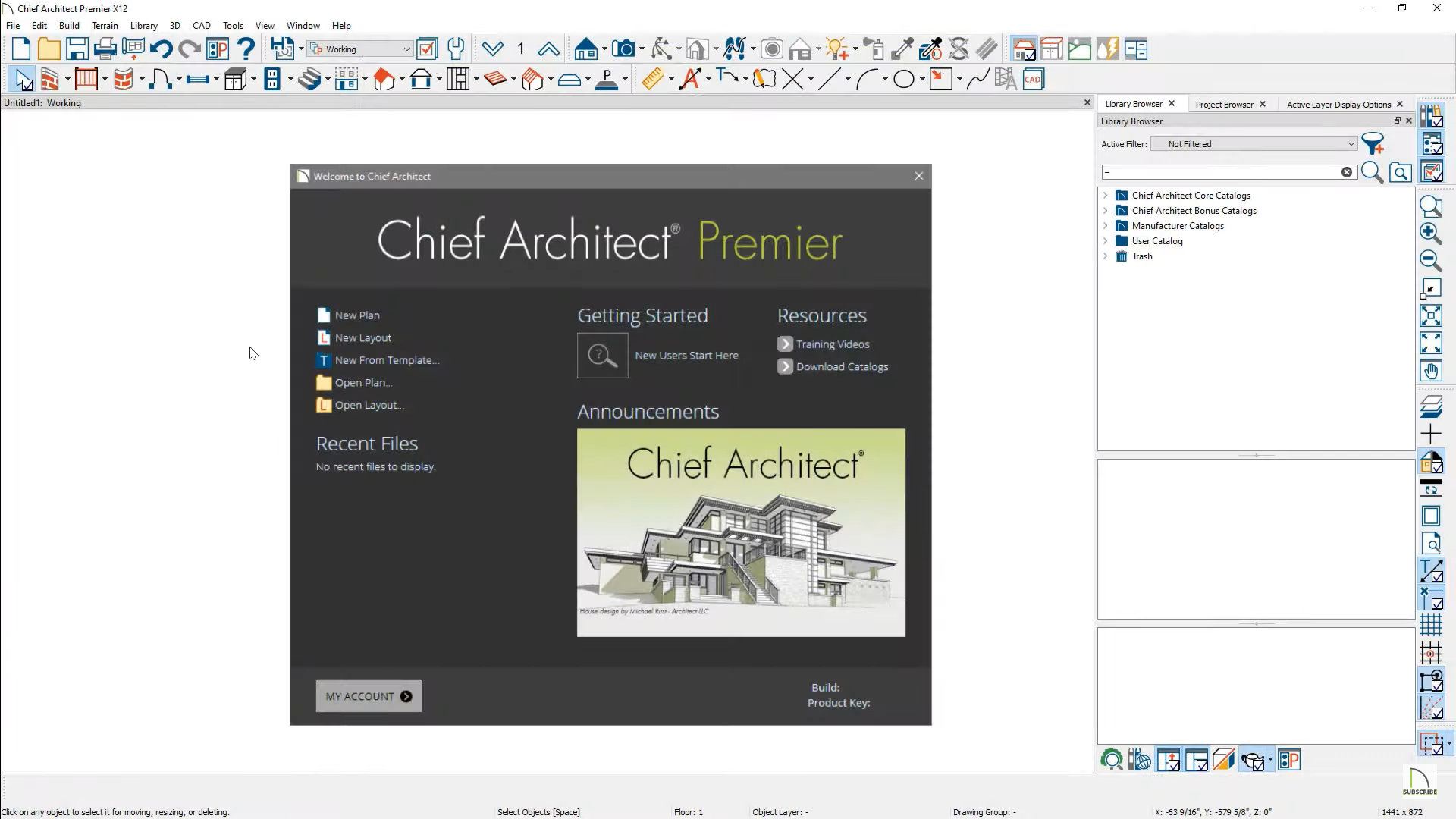Expand the Trash node
Screen dimensions: 1456x819
click(x=1106, y=256)
